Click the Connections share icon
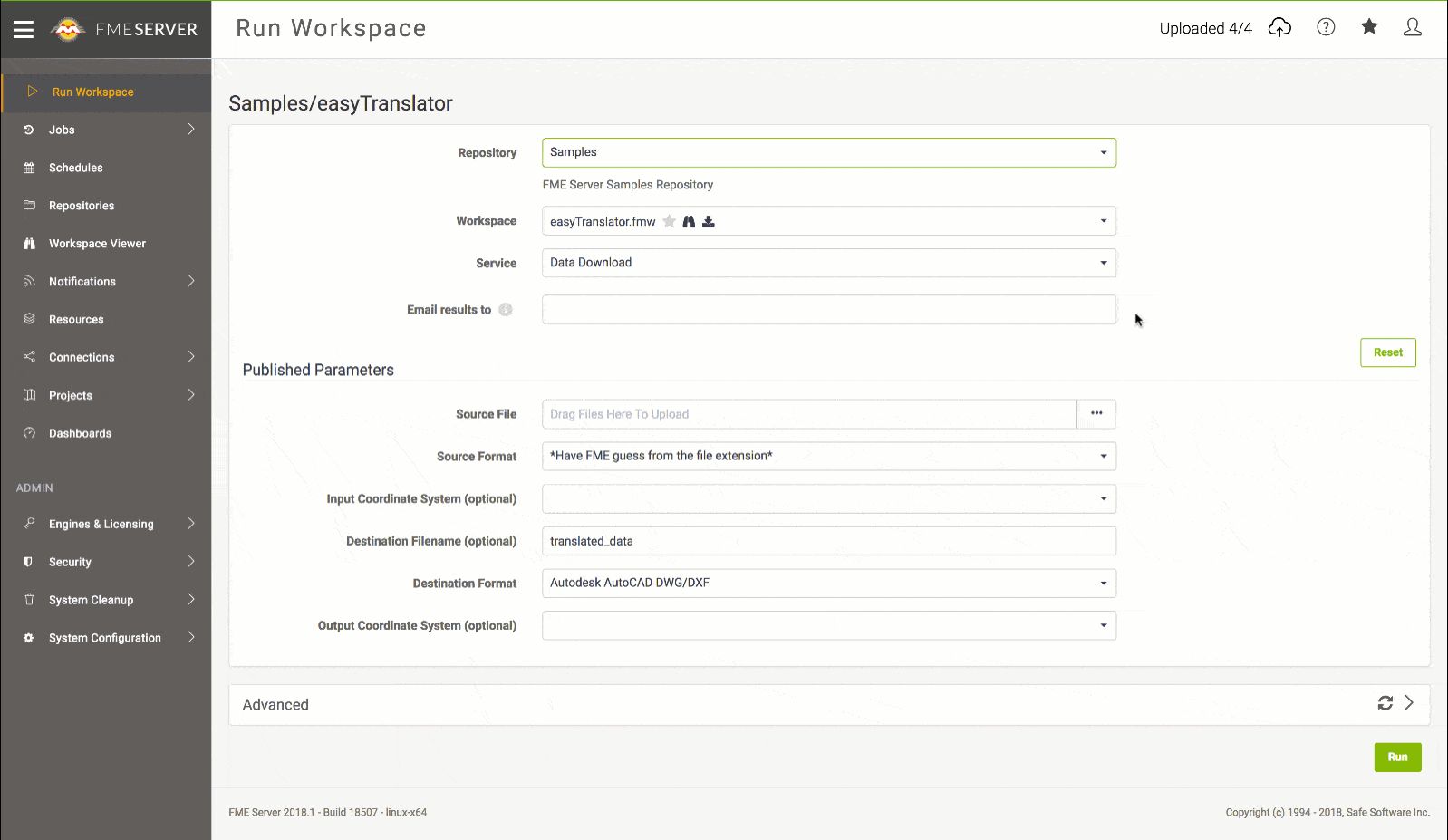This screenshot has width=1448, height=840. coord(29,357)
